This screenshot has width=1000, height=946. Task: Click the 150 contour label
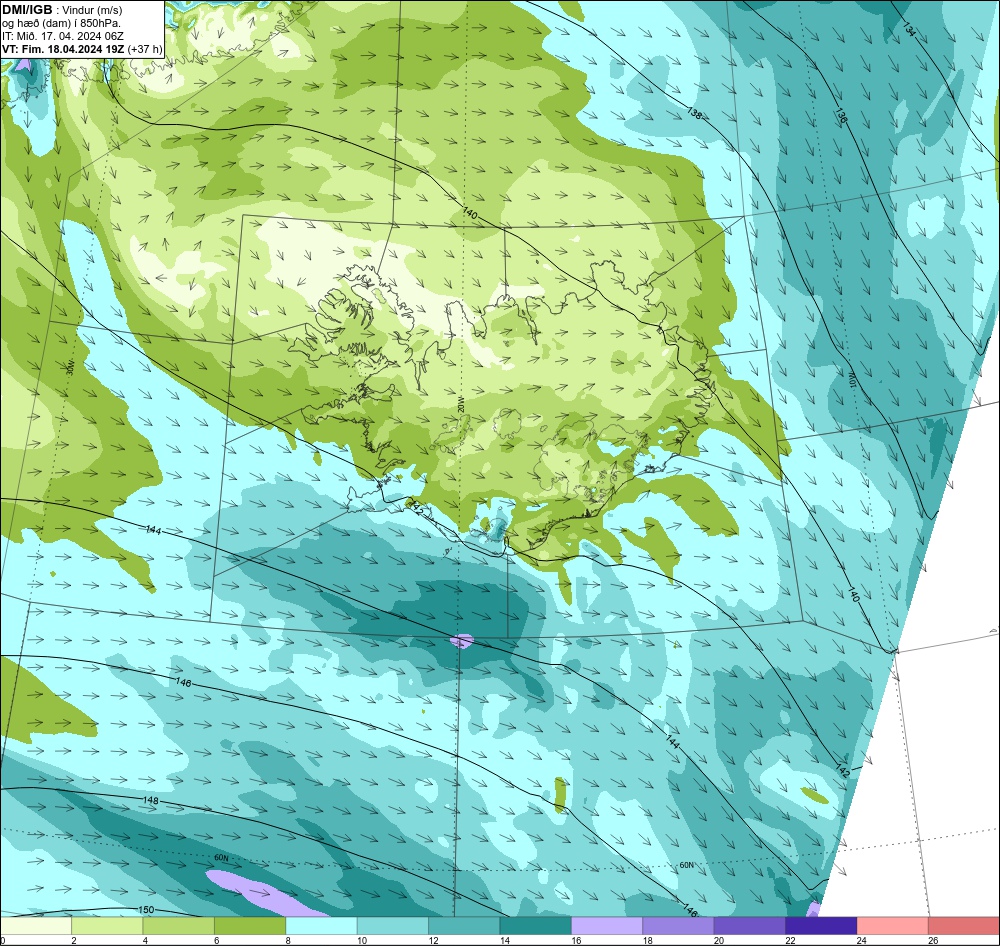(x=146, y=910)
